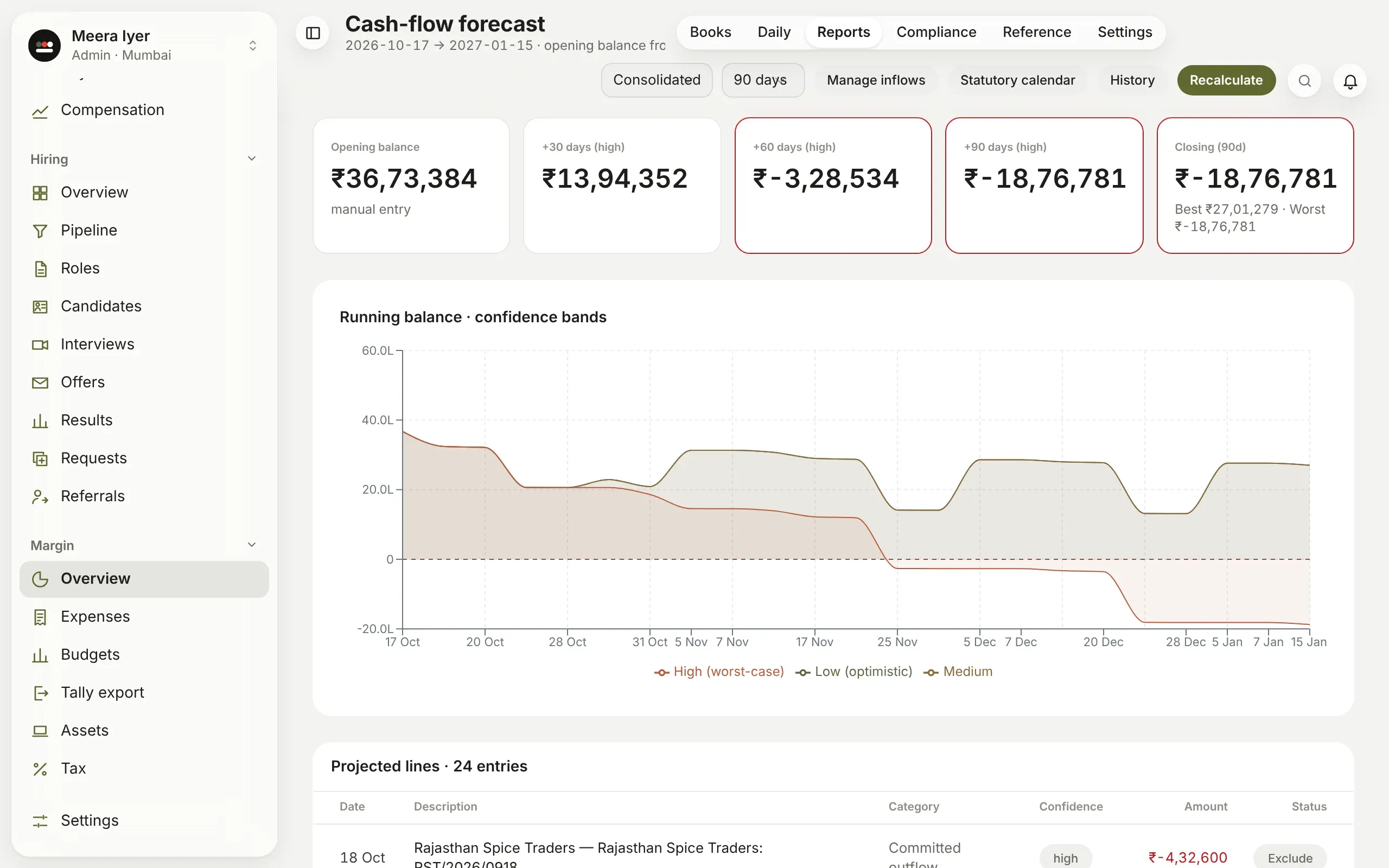The width and height of the screenshot is (1389, 868).
Task: Click the Tax percent icon
Action: [x=40, y=769]
